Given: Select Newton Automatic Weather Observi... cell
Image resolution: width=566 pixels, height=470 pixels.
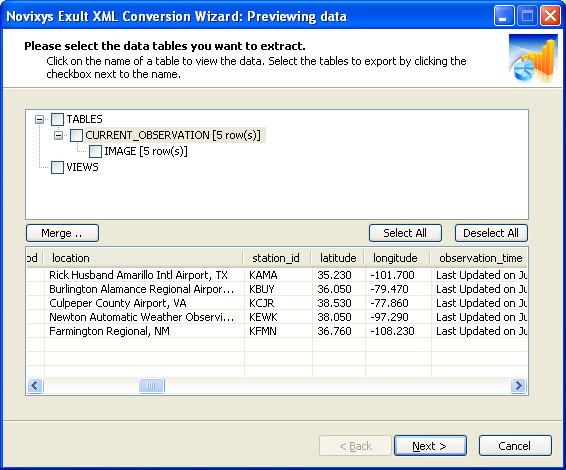Looking at the screenshot, I should click(x=144, y=317).
